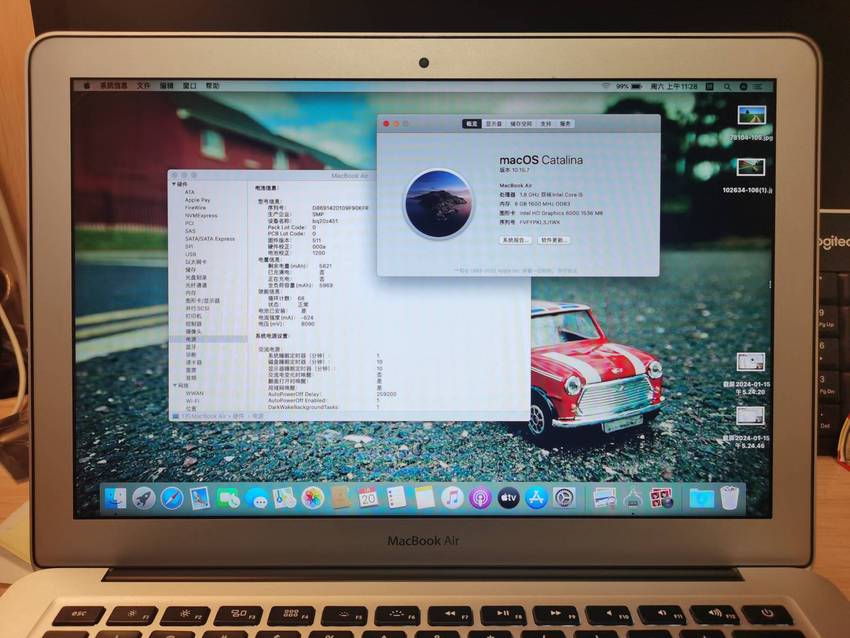850x638 pixels.
Task: Open the Apple menu
Action: coord(87,86)
